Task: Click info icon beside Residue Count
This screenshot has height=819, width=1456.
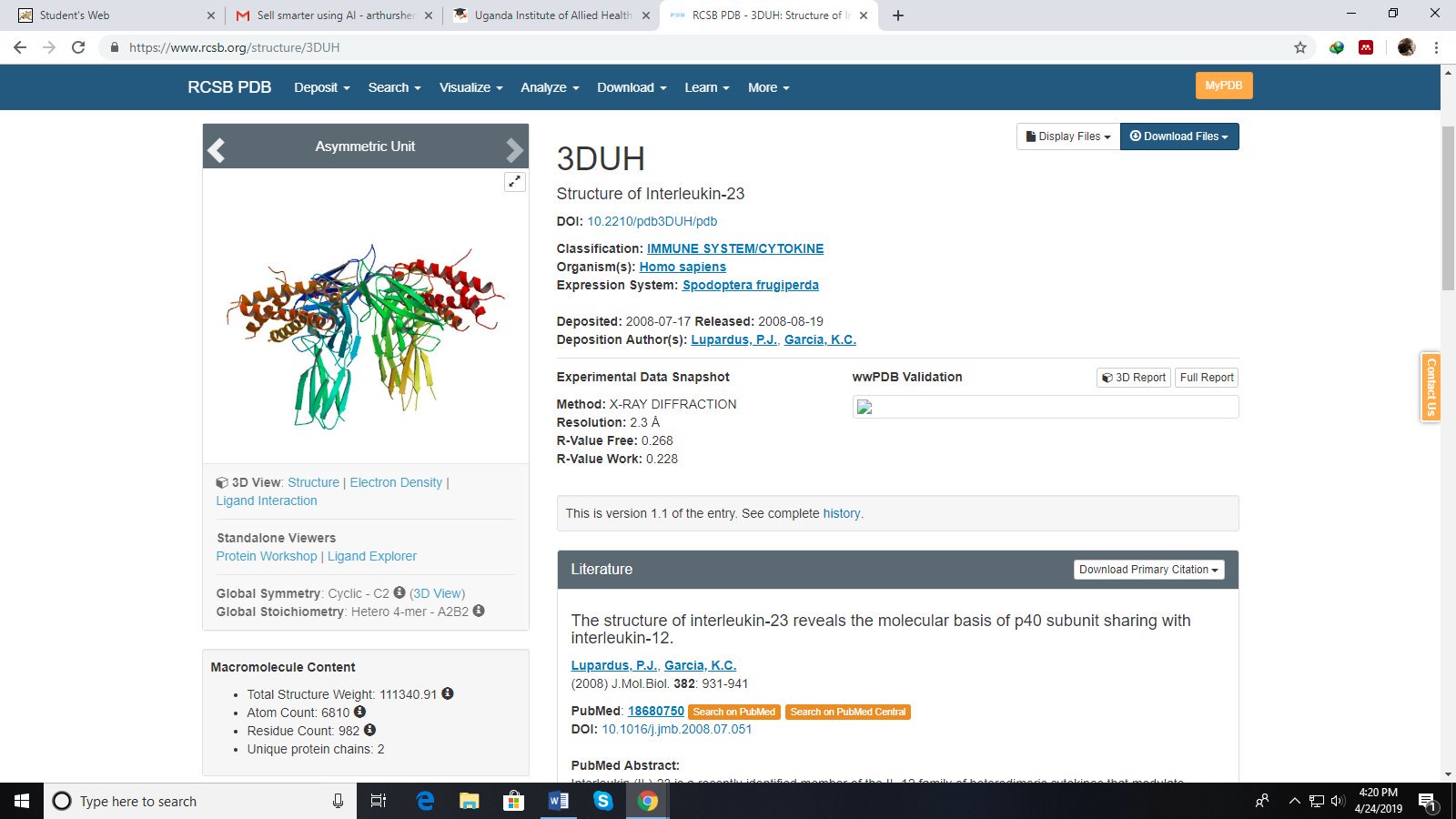Action: (369, 730)
